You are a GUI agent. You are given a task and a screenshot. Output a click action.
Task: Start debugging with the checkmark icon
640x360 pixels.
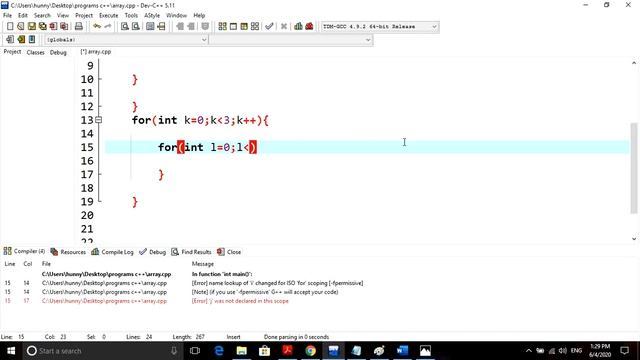tap(269, 26)
